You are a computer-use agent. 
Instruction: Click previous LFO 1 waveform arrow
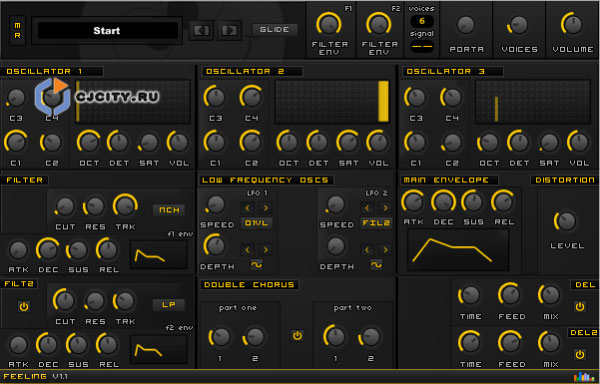248,250
